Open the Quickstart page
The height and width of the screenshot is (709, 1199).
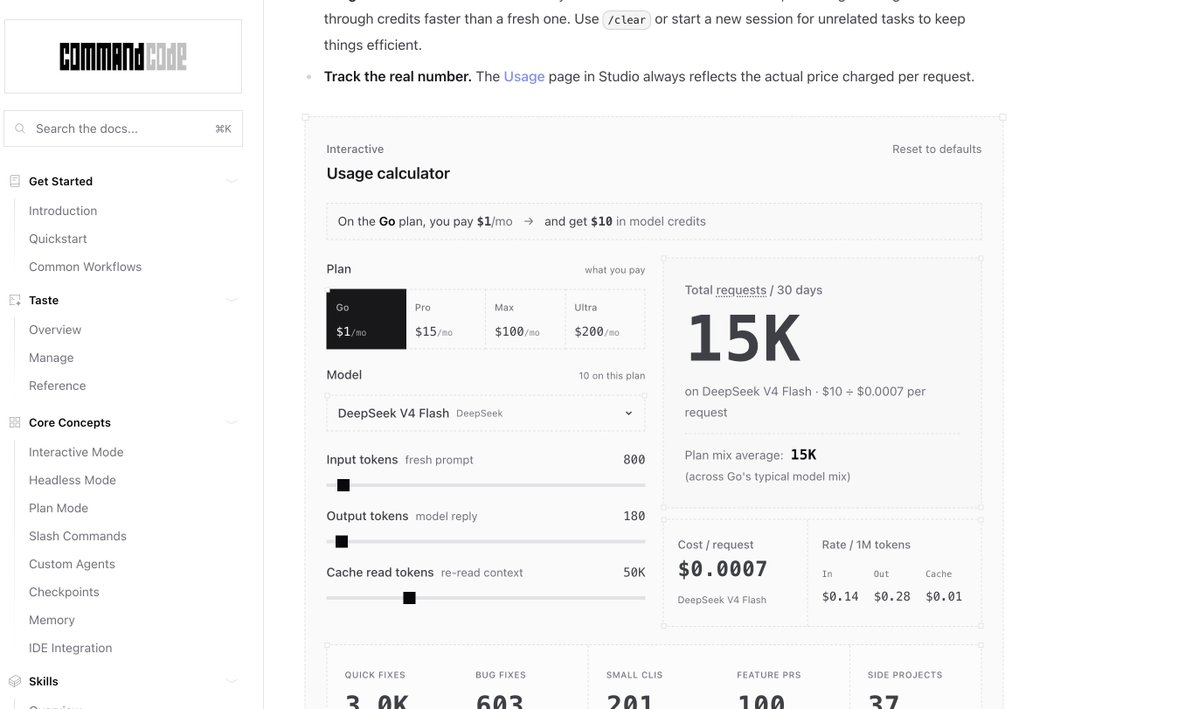tap(58, 239)
